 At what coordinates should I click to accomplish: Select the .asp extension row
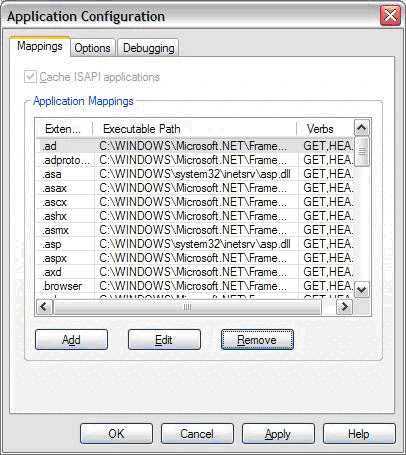195,244
